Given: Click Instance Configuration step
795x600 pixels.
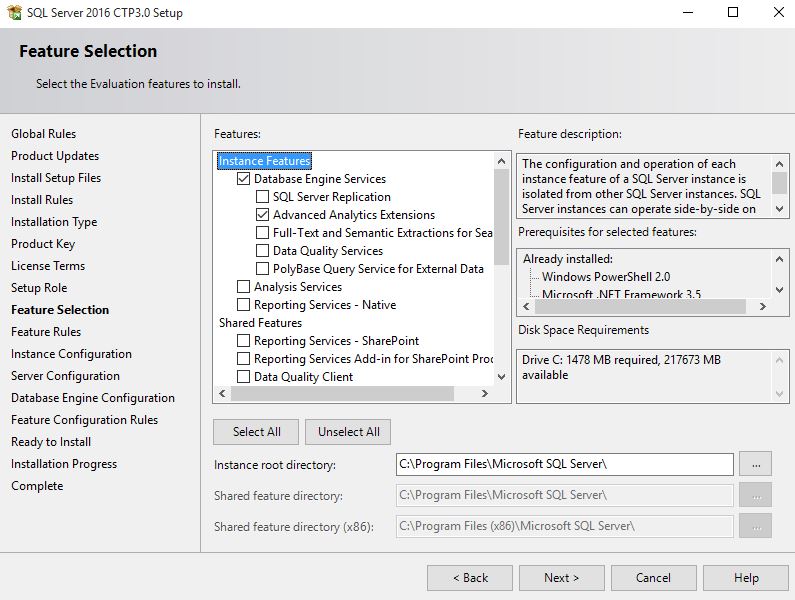Looking at the screenshot, I should (x=71, y=354).
